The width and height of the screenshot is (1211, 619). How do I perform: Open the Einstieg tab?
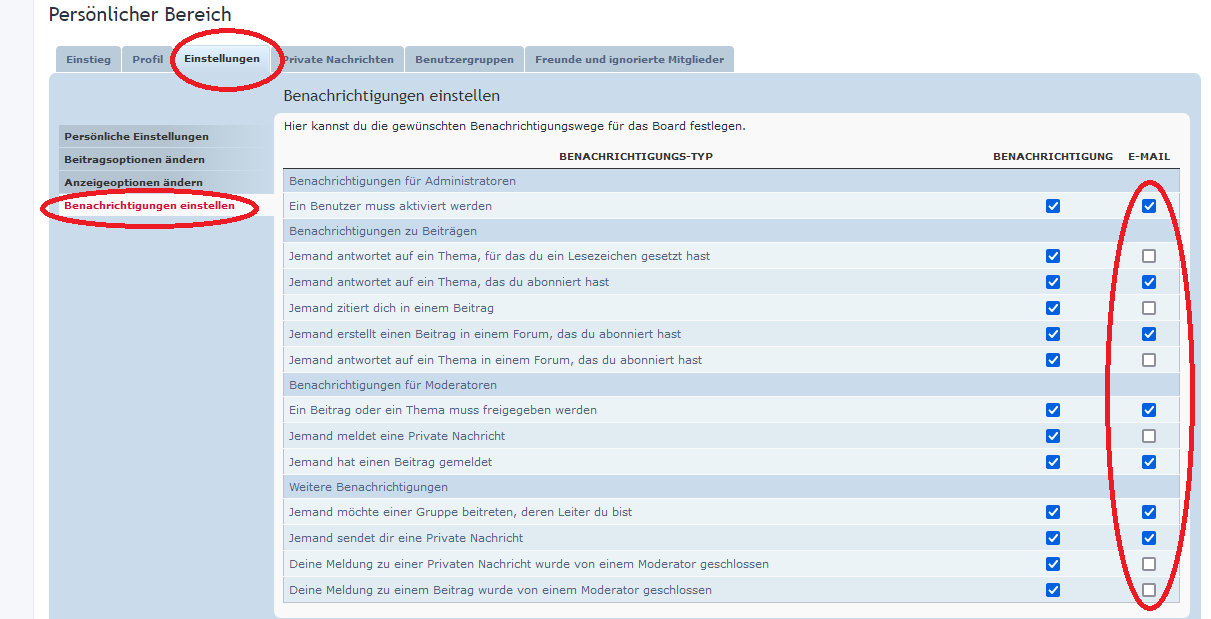click(88, 59)
